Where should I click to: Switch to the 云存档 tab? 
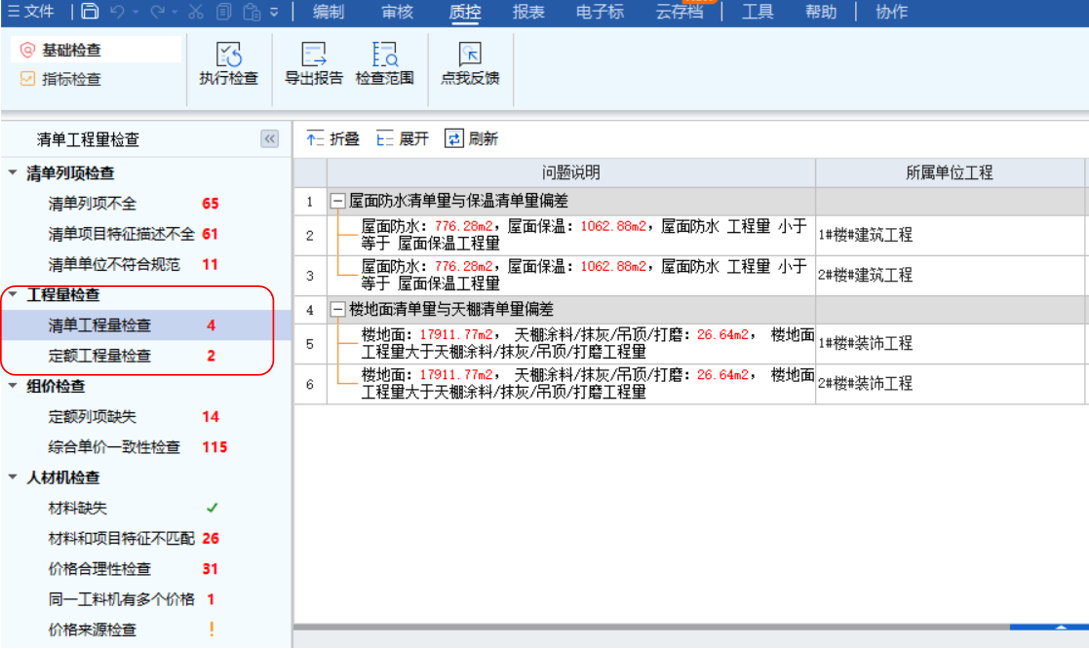click(679, 12)
